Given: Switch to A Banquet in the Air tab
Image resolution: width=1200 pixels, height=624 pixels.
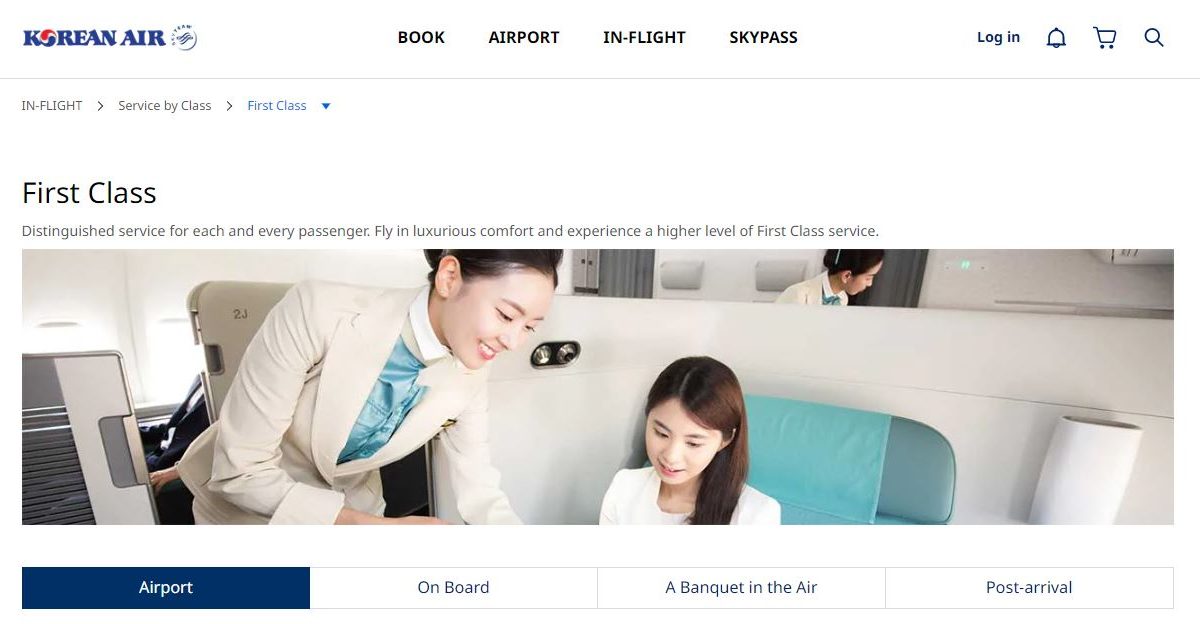Looking at the screenshot, I should coord(742,588).
